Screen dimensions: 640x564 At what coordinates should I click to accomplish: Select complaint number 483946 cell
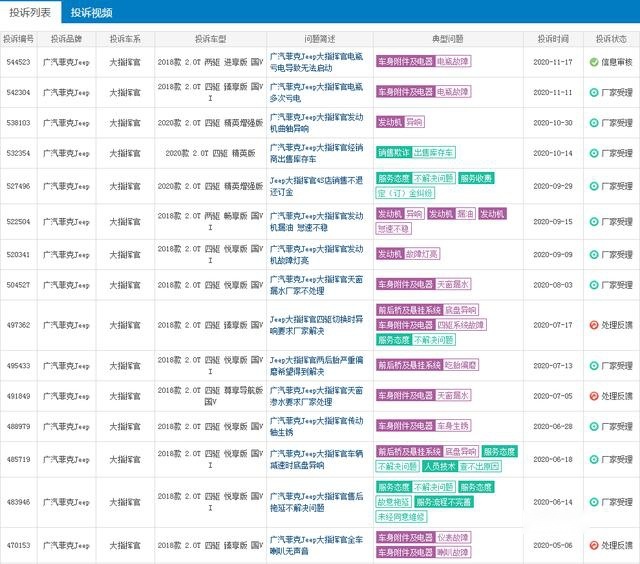pos(18,502)
